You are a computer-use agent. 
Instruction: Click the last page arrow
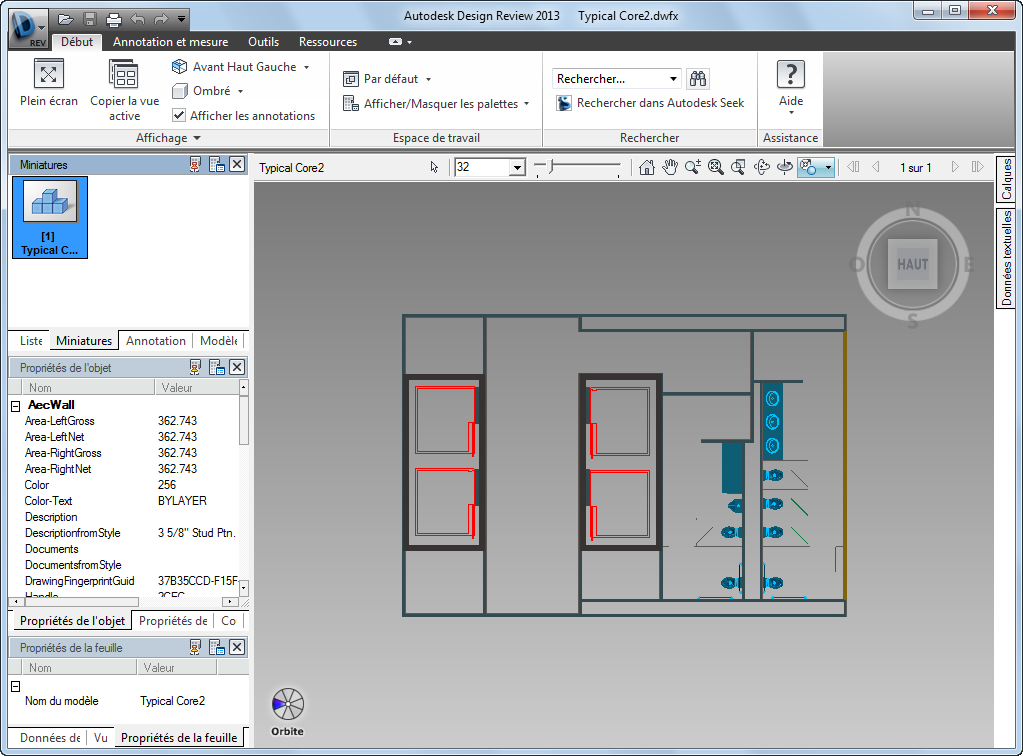977,167
